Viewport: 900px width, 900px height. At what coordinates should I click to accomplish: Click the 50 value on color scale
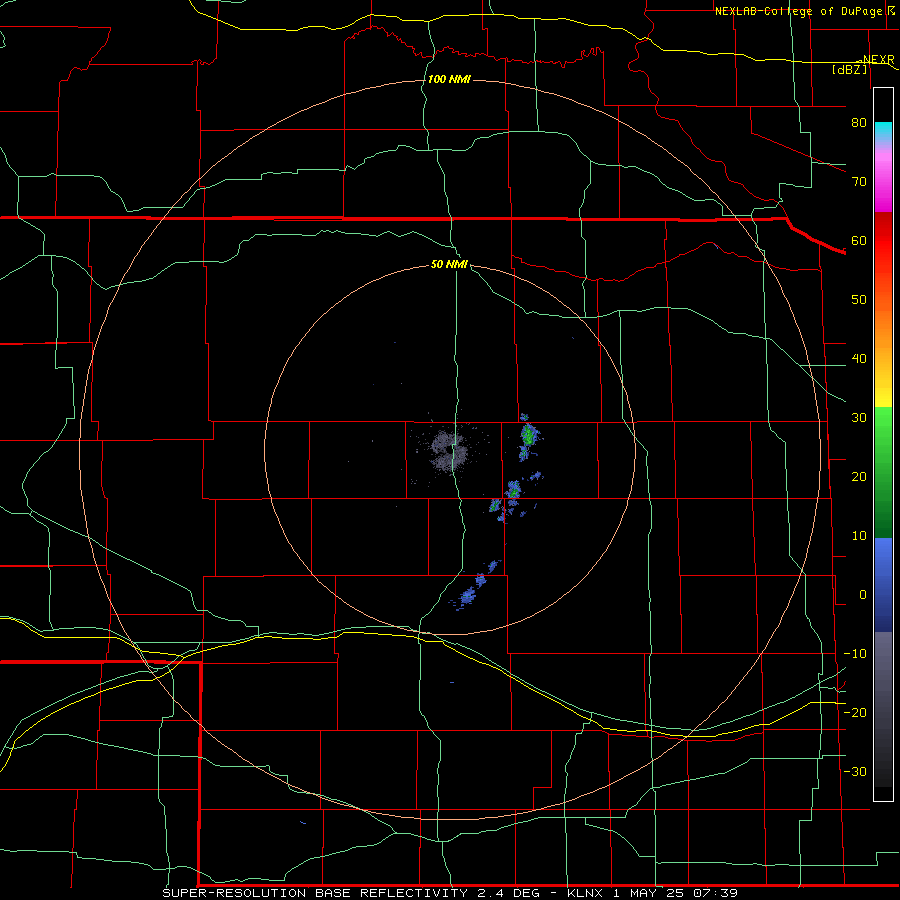(x=859, y=300)
